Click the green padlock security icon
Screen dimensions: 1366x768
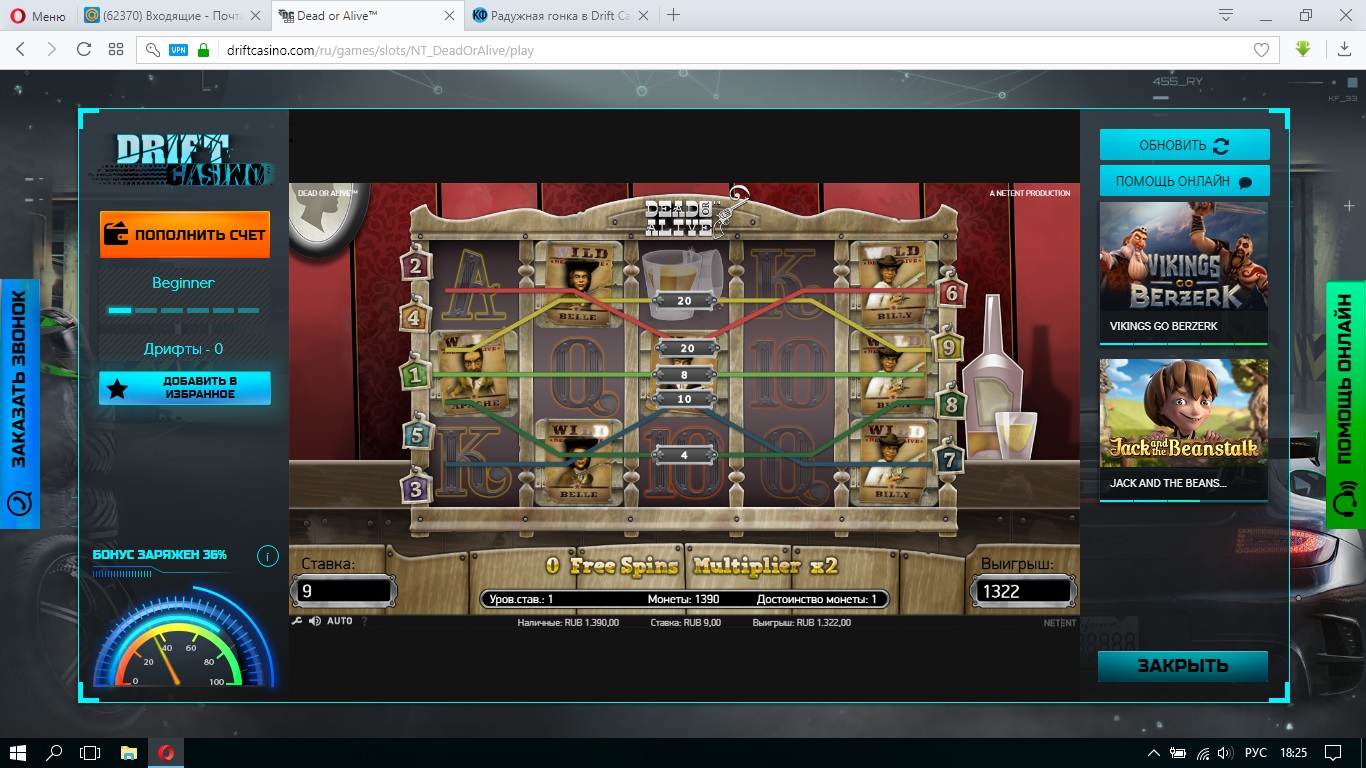[x=204, y=50]
